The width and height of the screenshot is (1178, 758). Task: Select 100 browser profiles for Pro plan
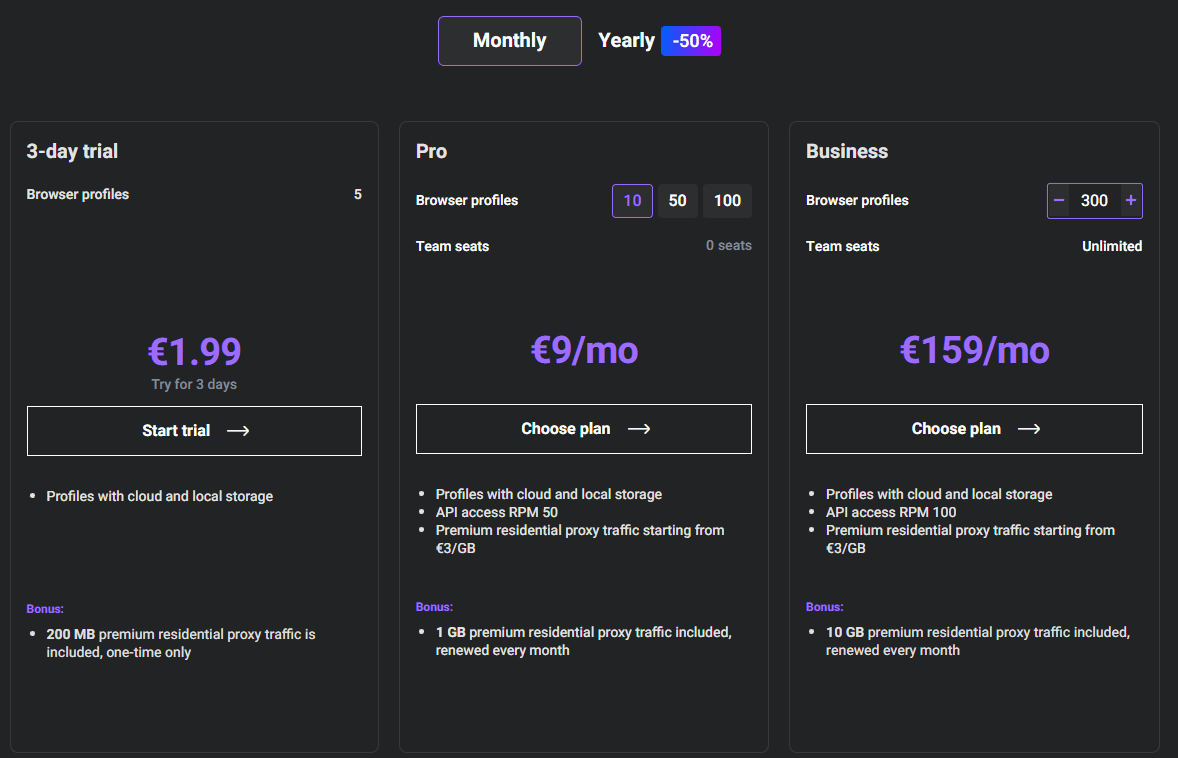727,200
